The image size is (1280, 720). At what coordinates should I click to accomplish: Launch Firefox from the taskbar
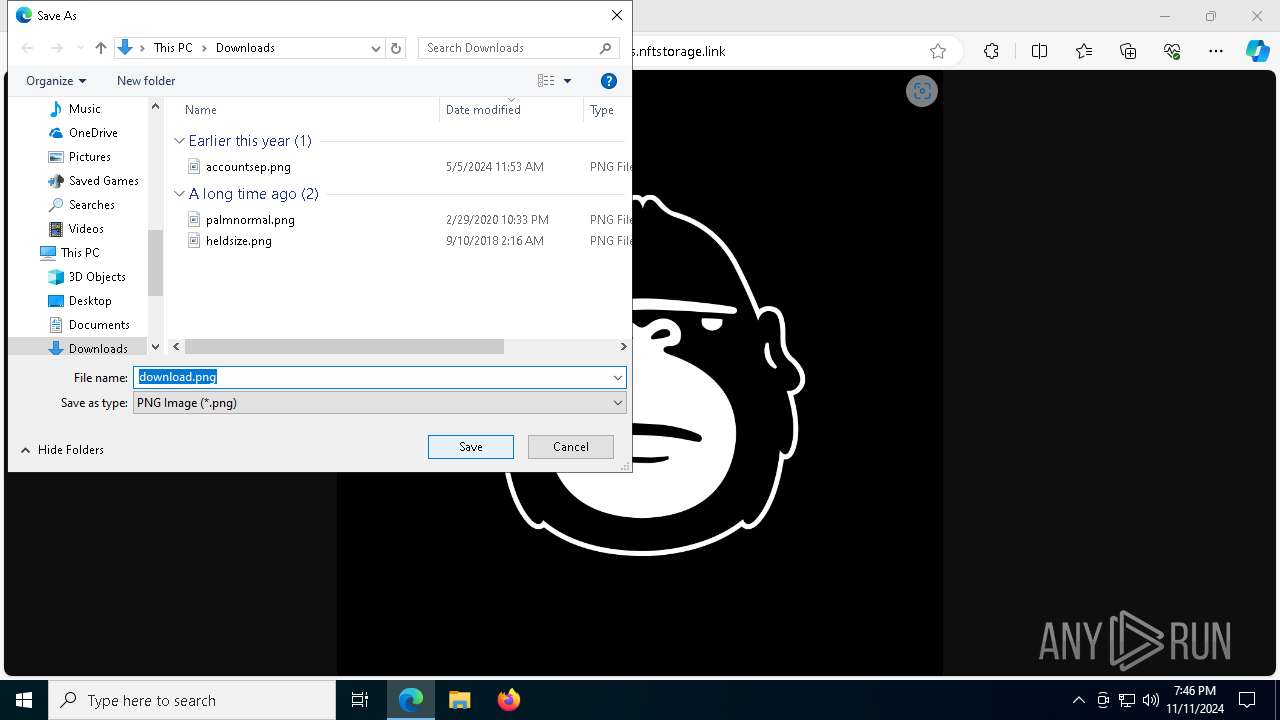[508, 700]
